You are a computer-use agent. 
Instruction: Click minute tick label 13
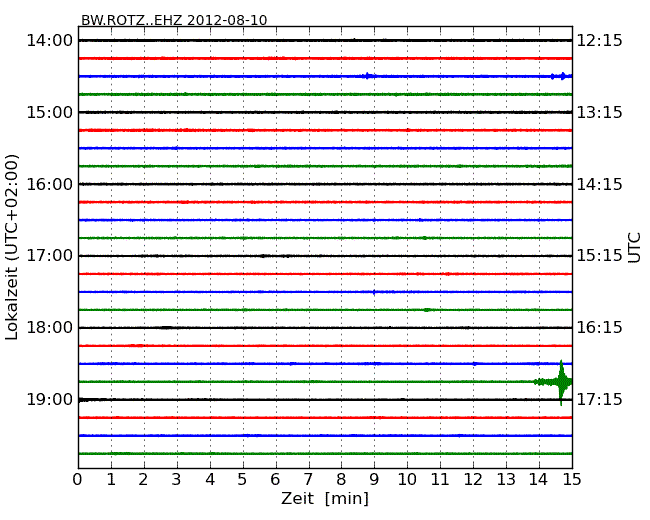tap(506, 480)
